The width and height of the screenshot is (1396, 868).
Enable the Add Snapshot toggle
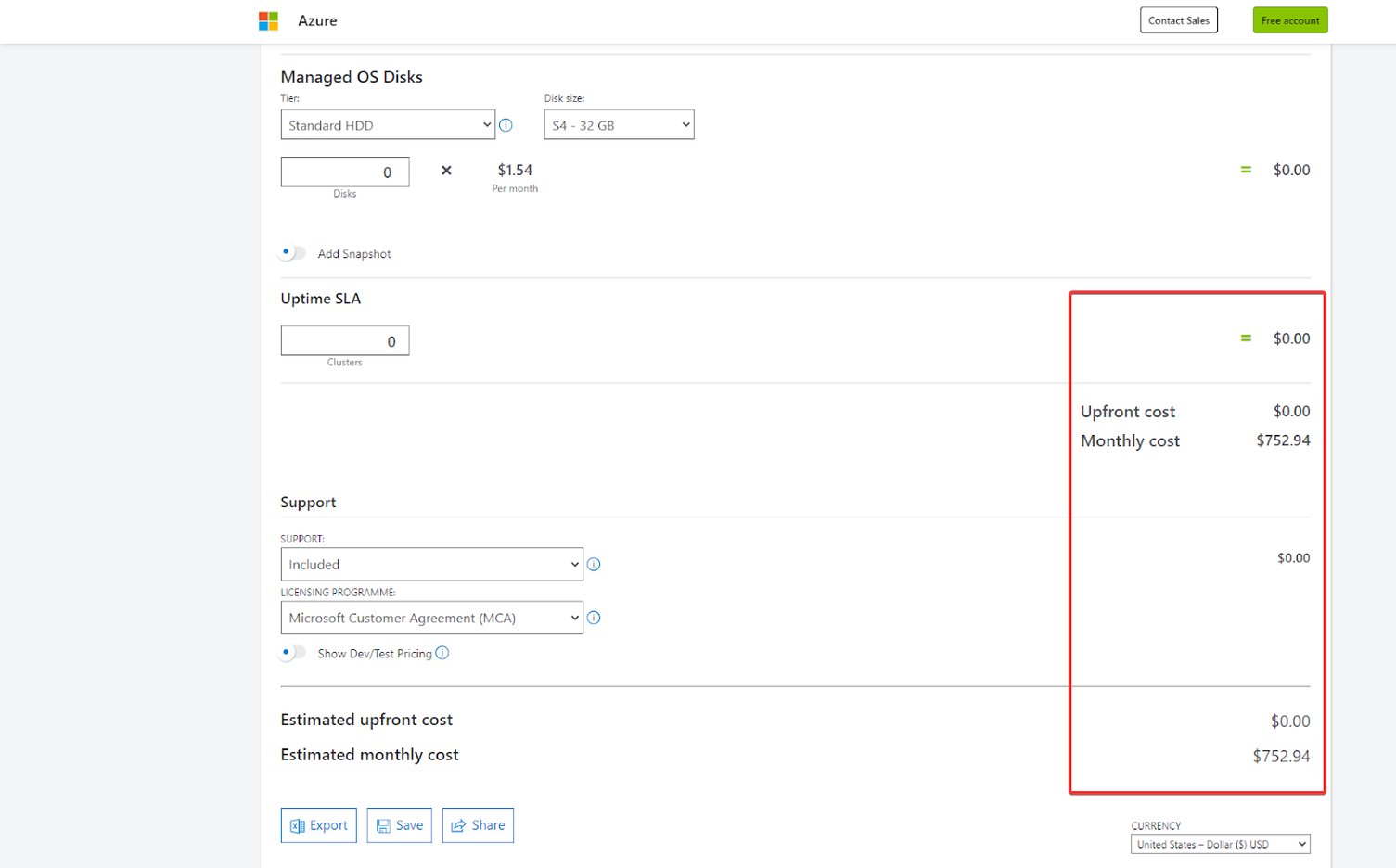coord(291,251)
